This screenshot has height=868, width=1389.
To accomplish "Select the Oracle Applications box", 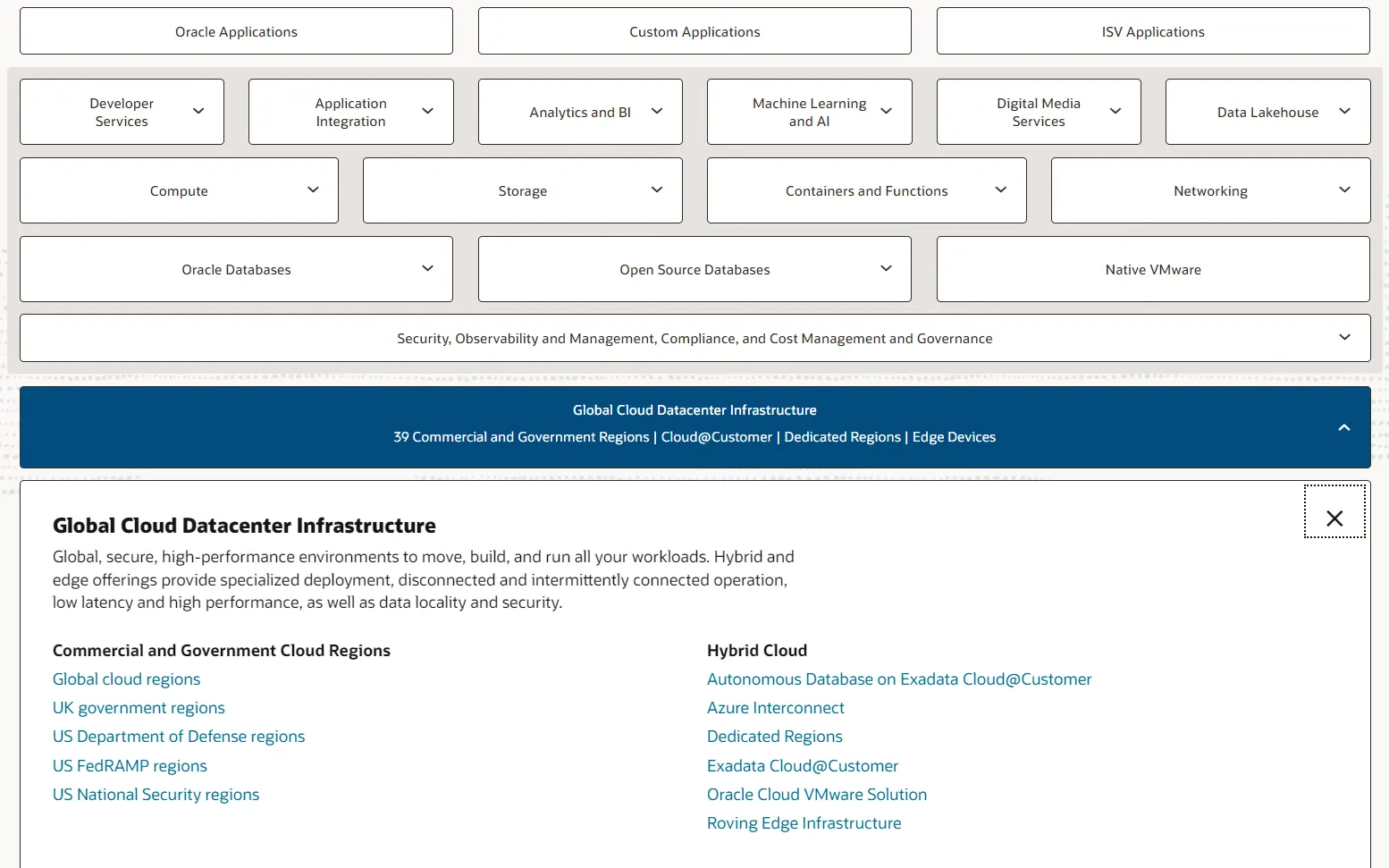I will [x=236, y=31].
